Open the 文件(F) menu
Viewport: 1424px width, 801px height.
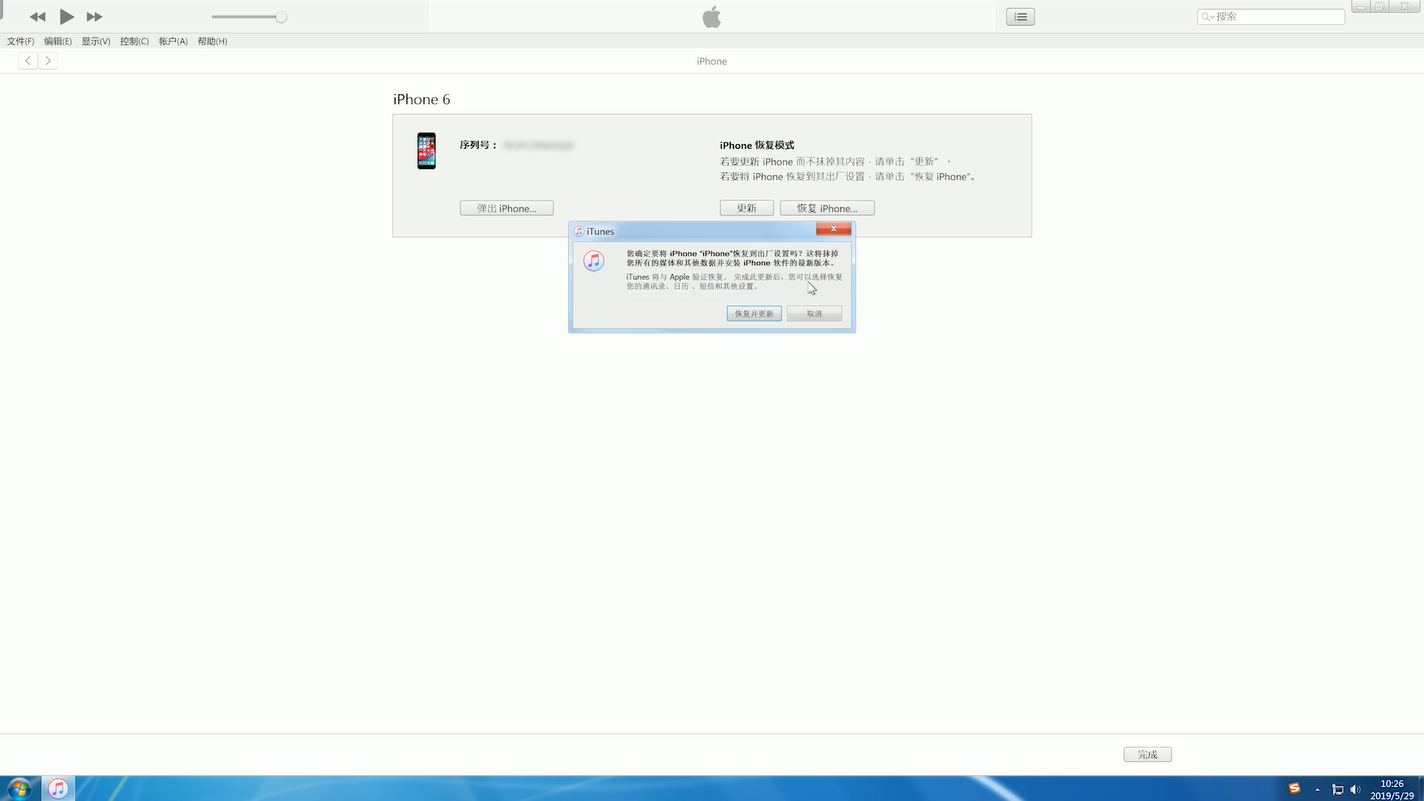21,41
